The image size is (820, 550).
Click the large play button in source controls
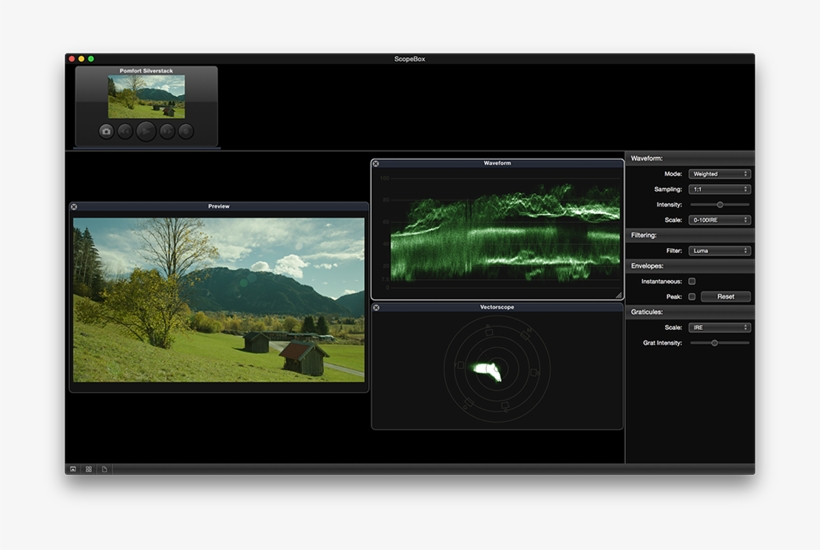click(146, 131)
